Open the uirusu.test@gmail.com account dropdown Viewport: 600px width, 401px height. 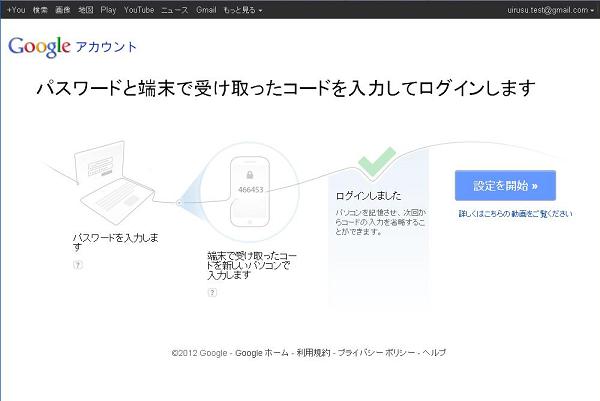(x=551, y=10)
